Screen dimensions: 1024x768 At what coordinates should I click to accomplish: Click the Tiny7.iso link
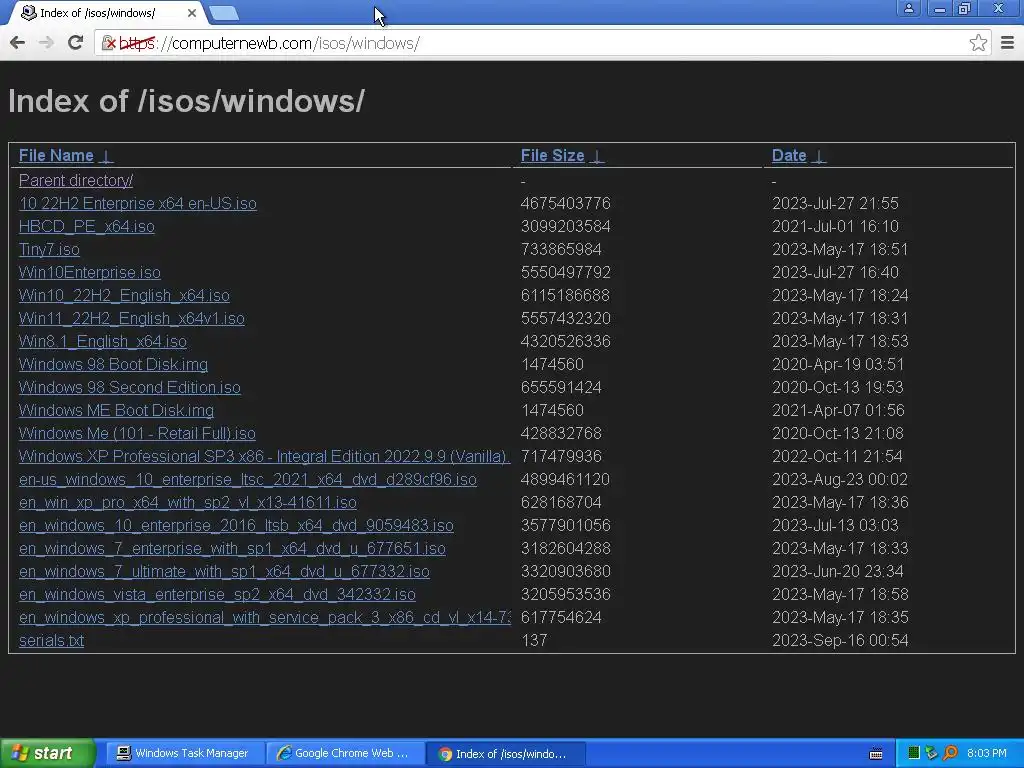[x=50, y=249]
